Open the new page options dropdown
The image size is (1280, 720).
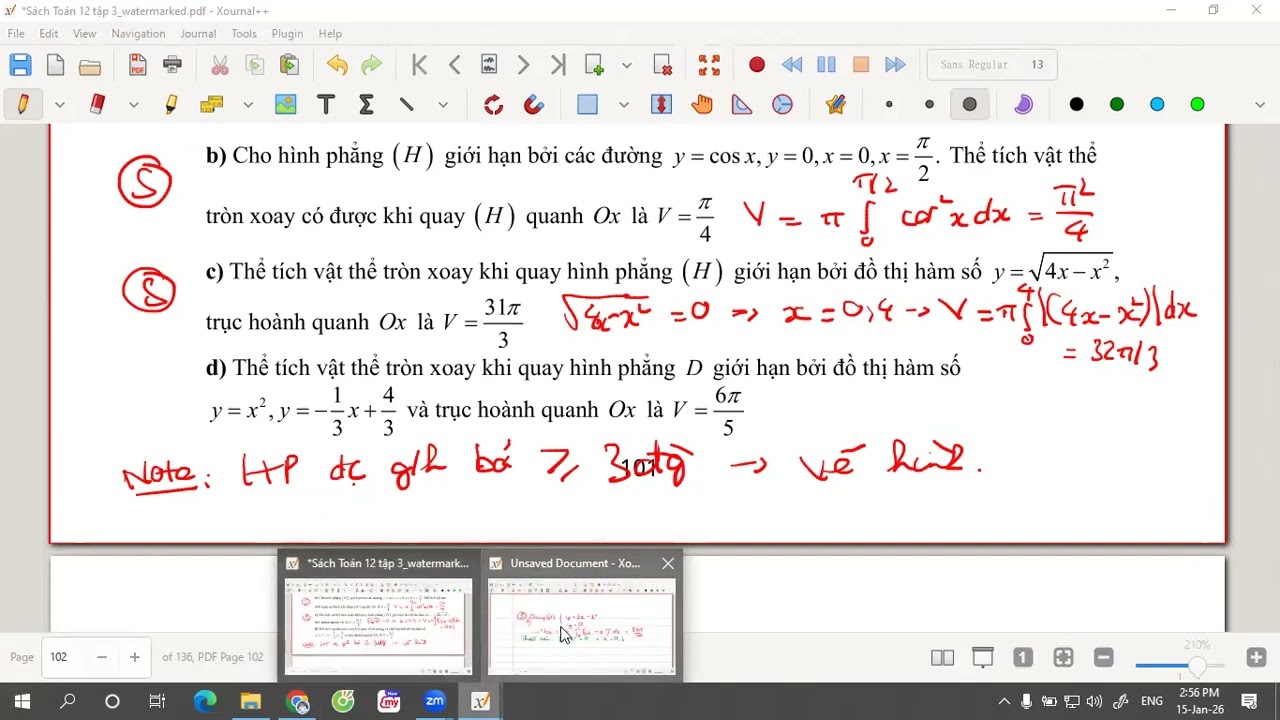[626, 65]
